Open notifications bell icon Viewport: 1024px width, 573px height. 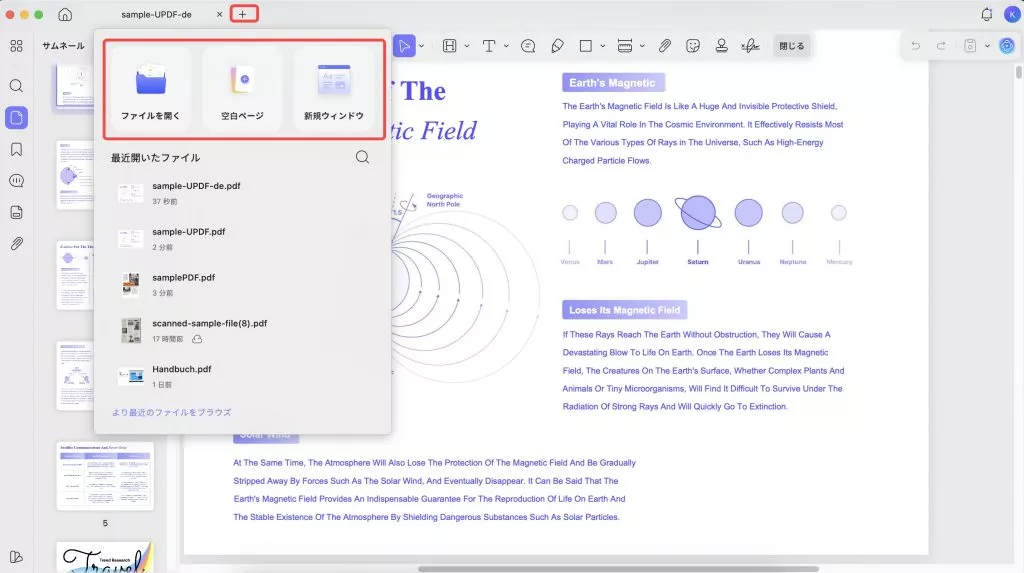[987, 14]
